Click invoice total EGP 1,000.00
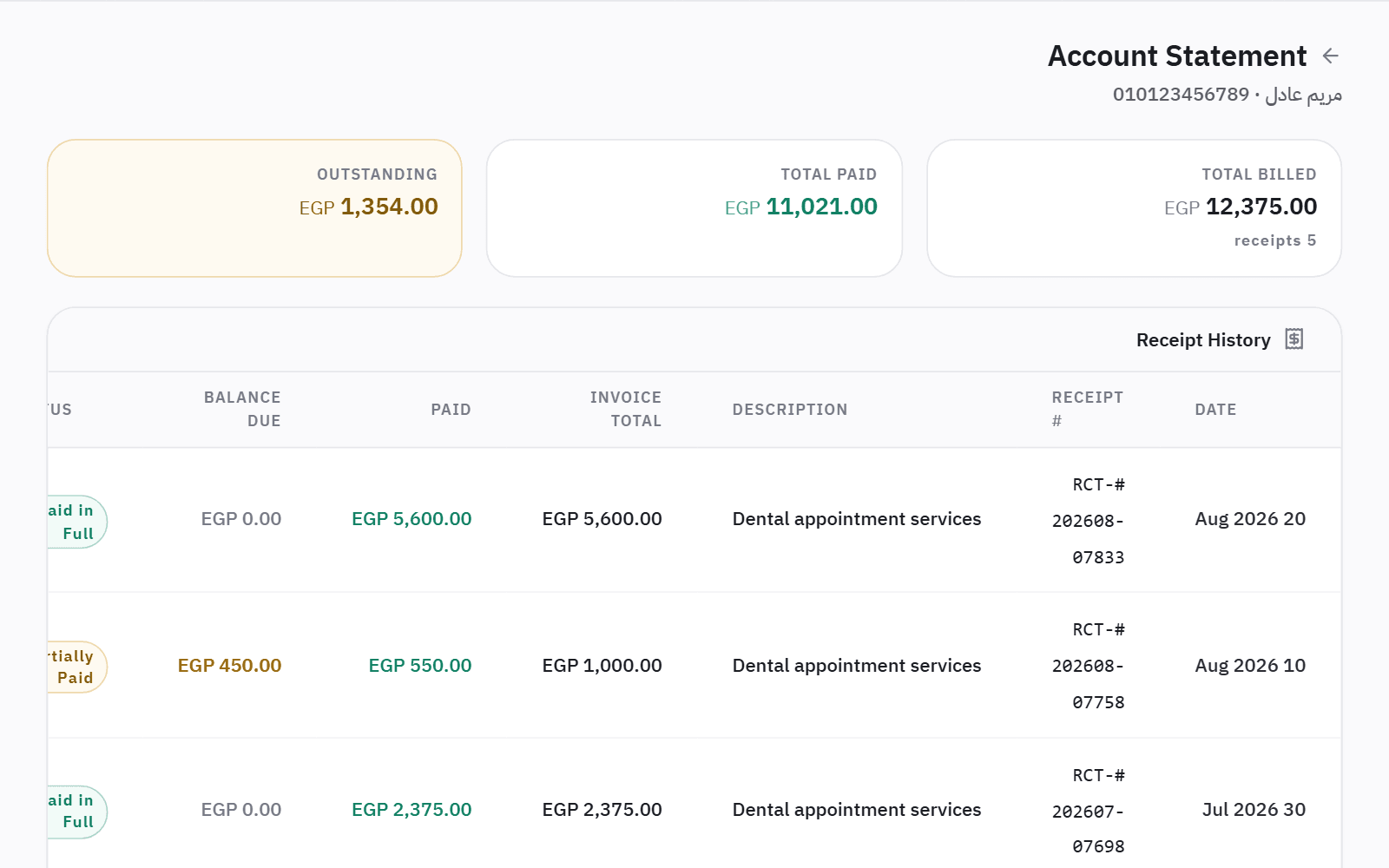 (602, 666)
